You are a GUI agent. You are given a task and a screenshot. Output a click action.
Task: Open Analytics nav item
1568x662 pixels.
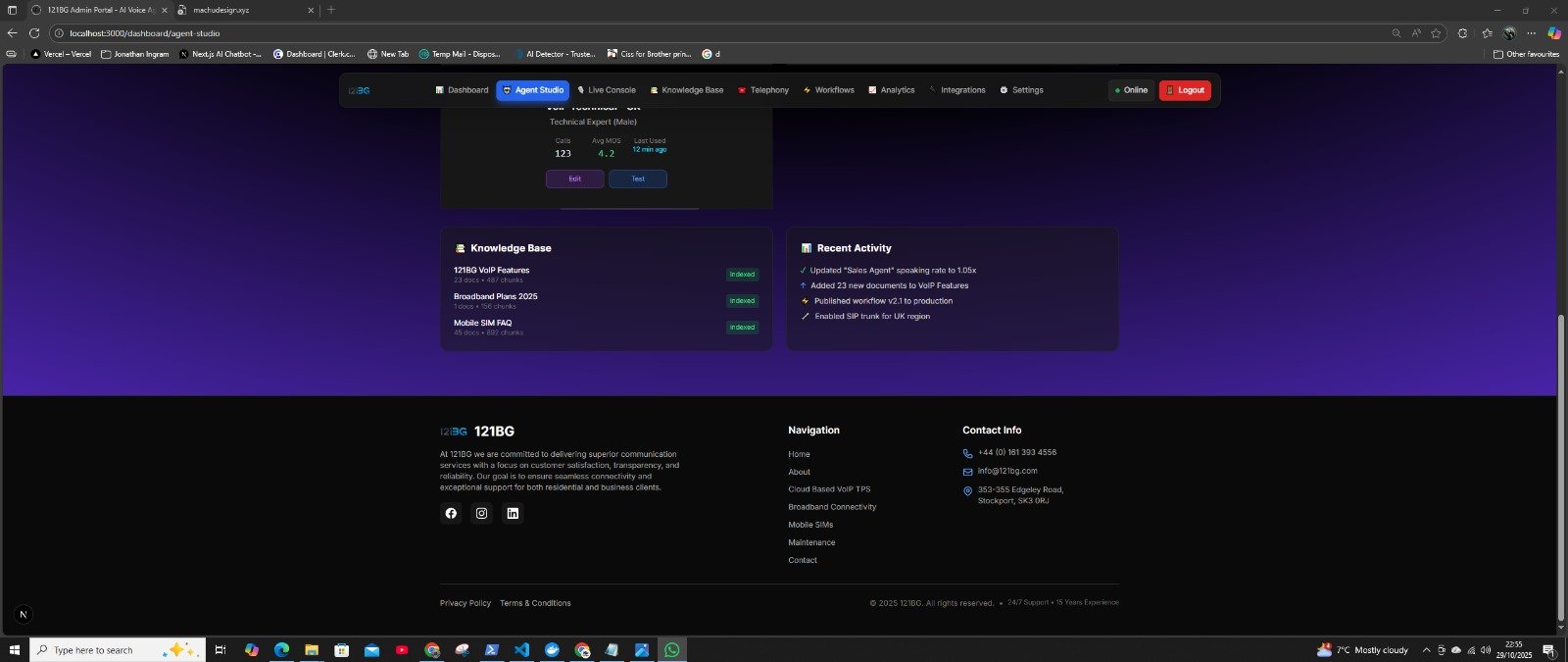coord(892,90)
